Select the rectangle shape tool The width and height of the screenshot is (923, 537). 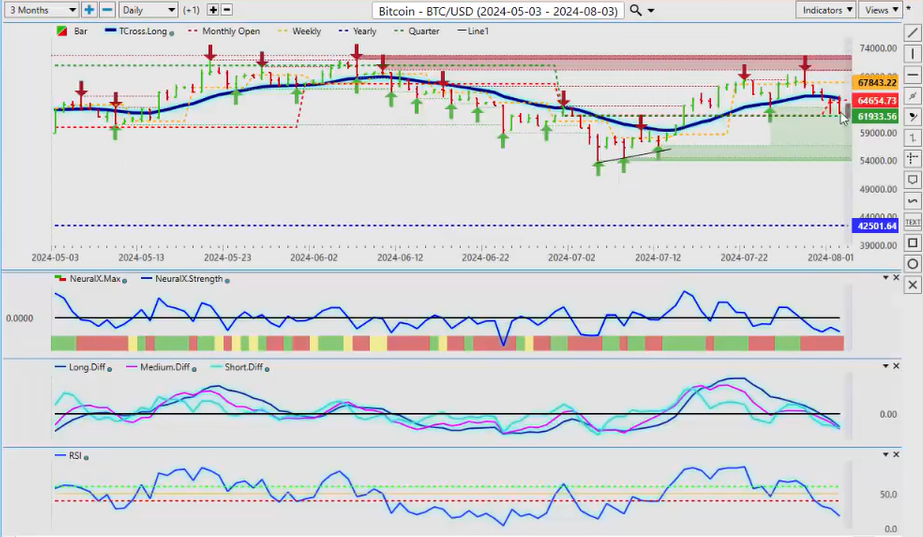912,243
